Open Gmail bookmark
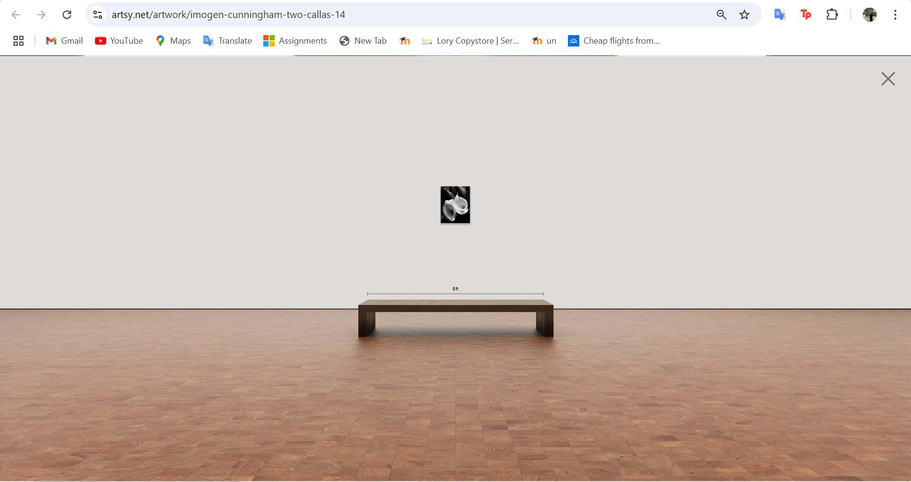The width and height of the screenshot is (911, 482). click(x=64, y=41)
